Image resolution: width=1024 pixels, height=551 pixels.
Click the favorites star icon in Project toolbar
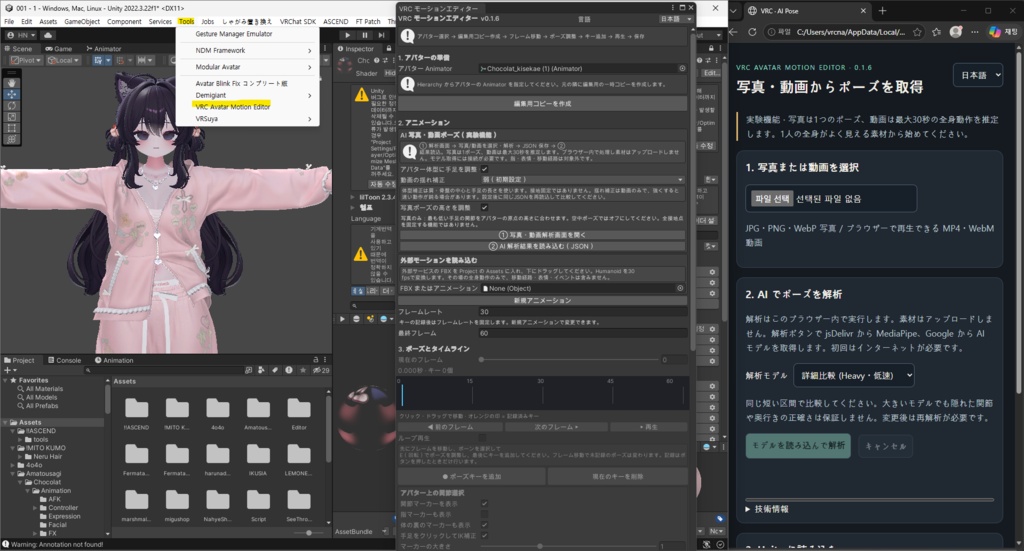(302, 370)
